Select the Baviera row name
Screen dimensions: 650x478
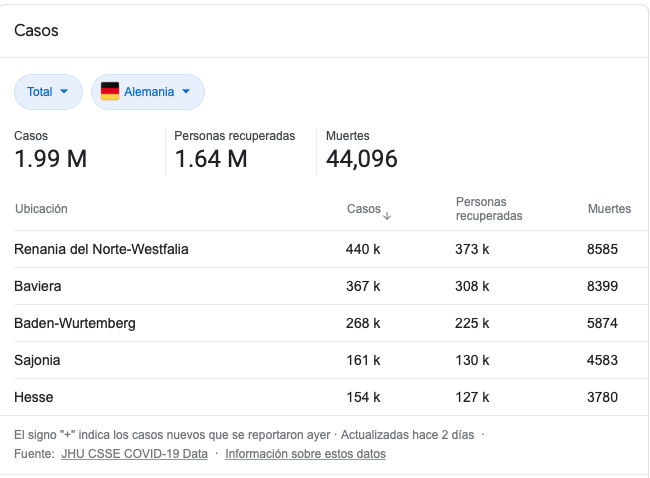click(38, 286)
